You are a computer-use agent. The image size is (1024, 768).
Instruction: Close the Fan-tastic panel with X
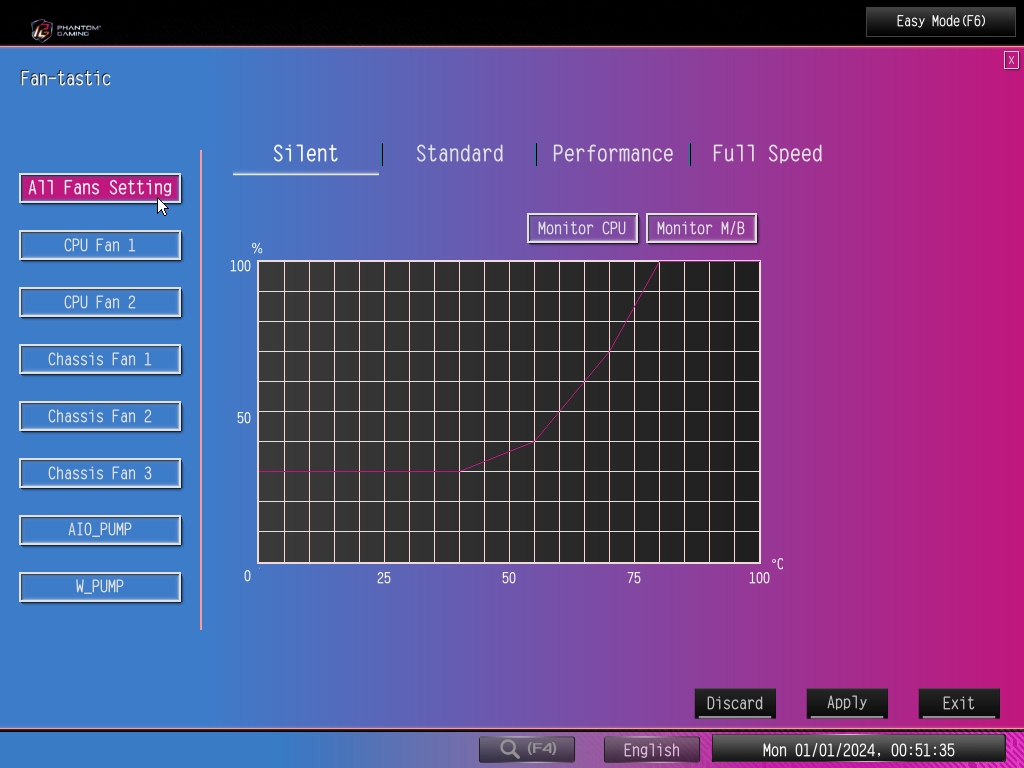(1011, 61)
